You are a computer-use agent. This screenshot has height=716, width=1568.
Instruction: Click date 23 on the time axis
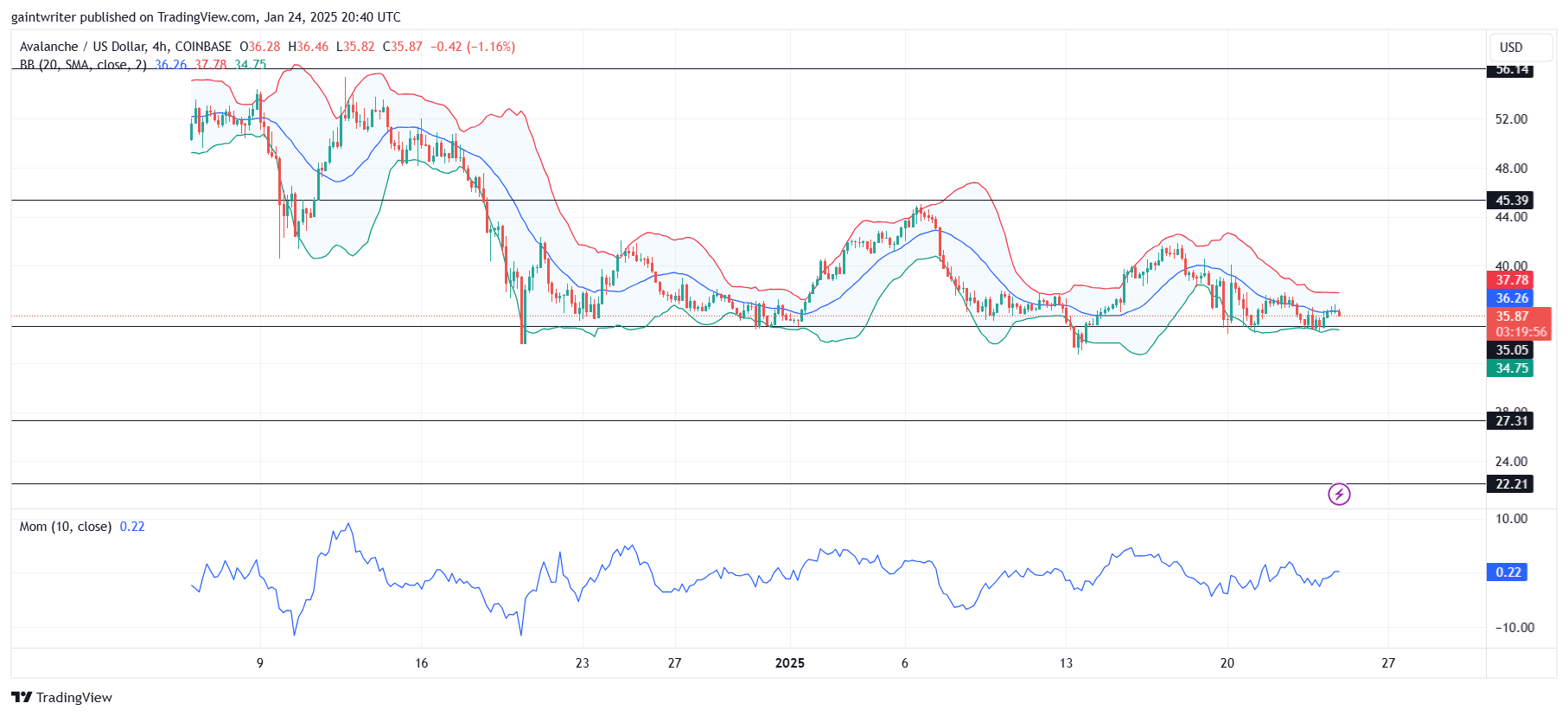click(x=583, y=663)
